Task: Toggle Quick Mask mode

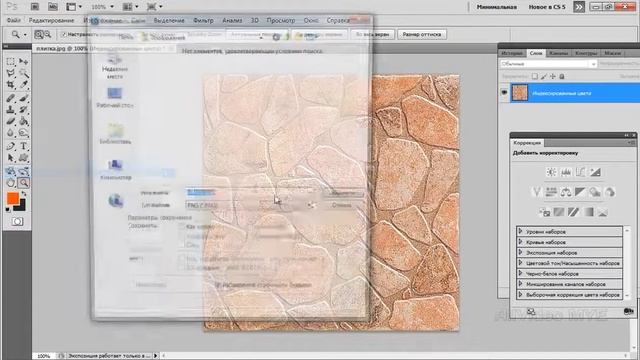Action: pyautogui.click(x=17, y=221)
